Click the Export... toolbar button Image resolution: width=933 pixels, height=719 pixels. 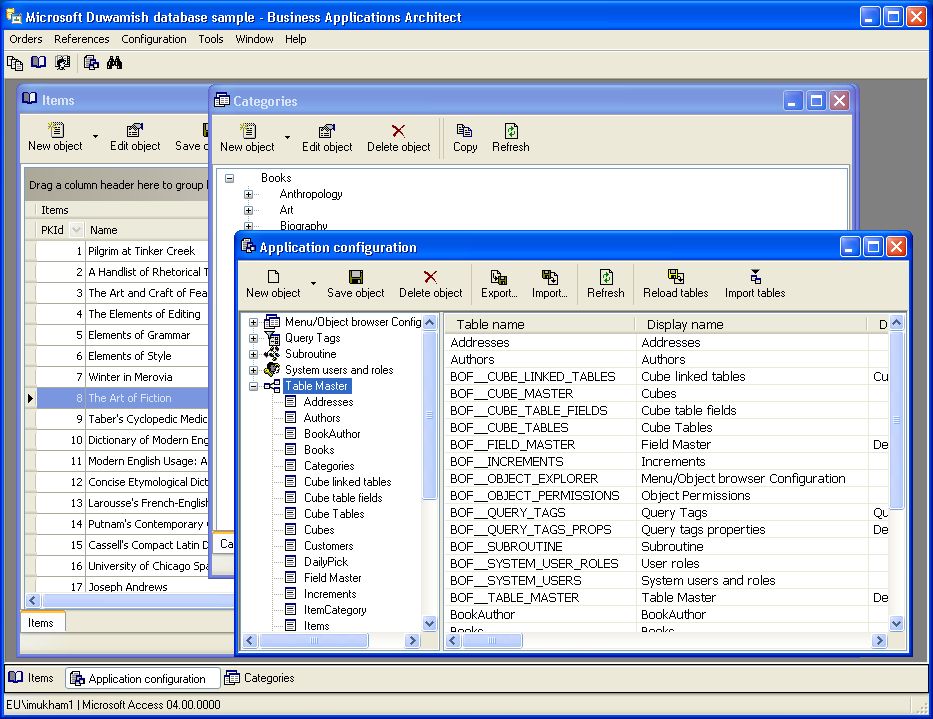(499, 284)
